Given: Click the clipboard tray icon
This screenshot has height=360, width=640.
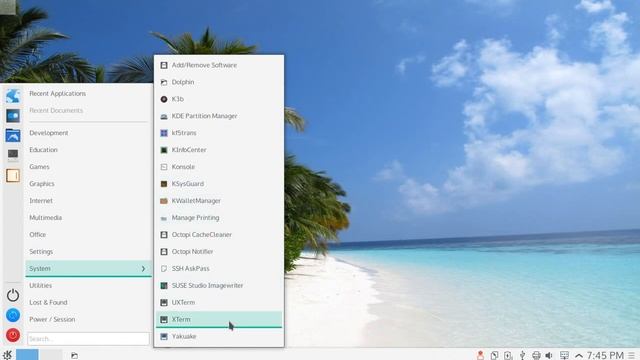Looking at the screenshot, I should 494,355.
